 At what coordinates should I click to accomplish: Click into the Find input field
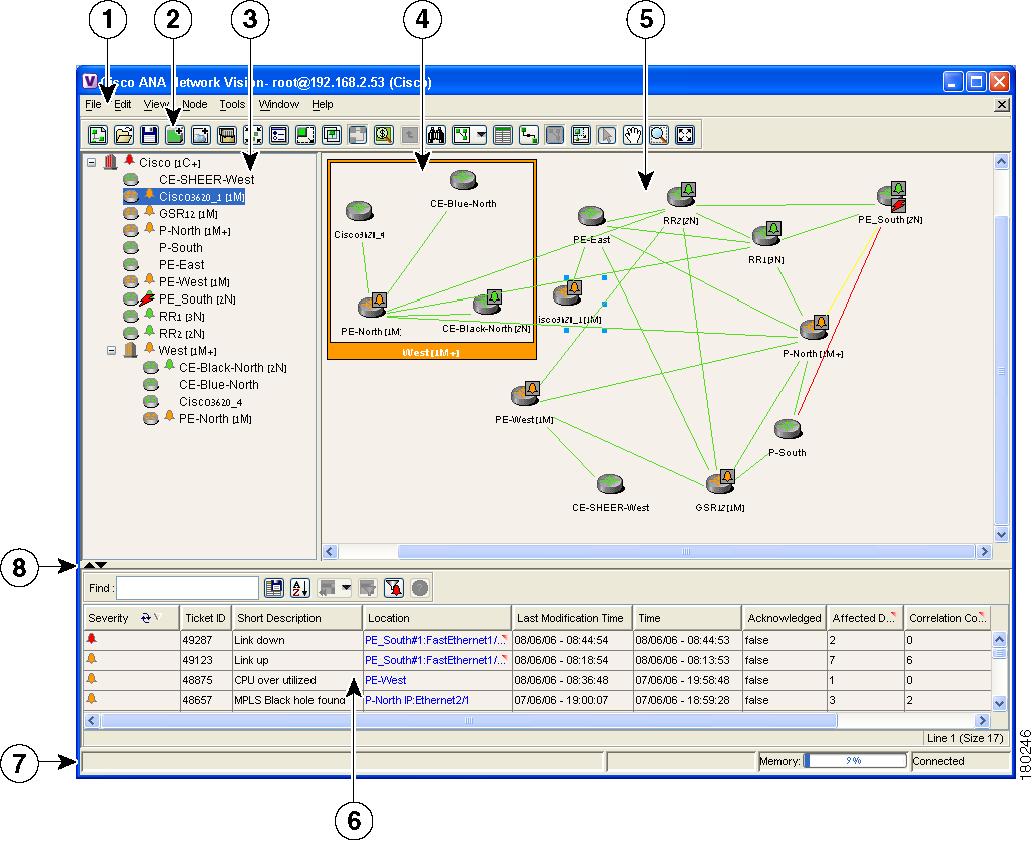click(x=187, y=588)
